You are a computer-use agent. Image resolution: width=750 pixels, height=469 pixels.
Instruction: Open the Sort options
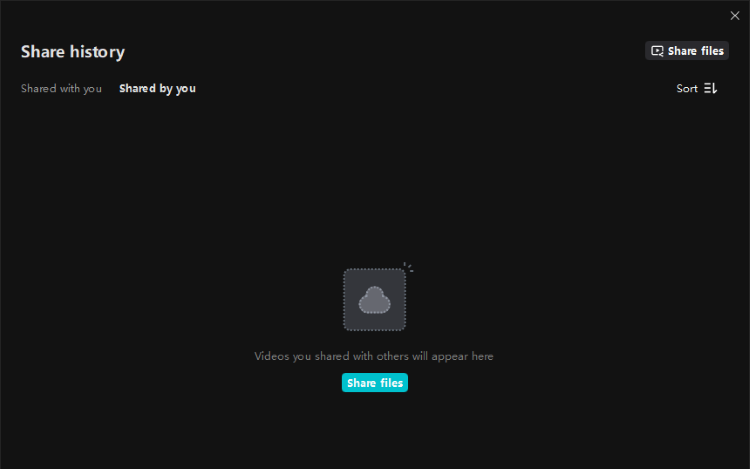tap(696, 88)
